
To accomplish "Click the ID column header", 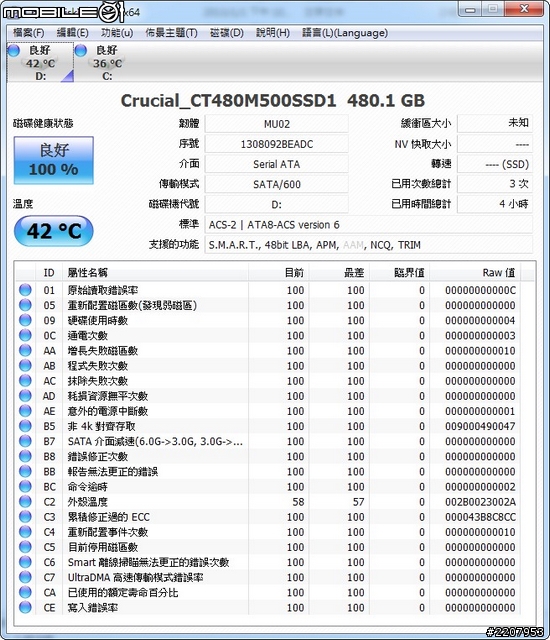I will (x=49, y=272).
